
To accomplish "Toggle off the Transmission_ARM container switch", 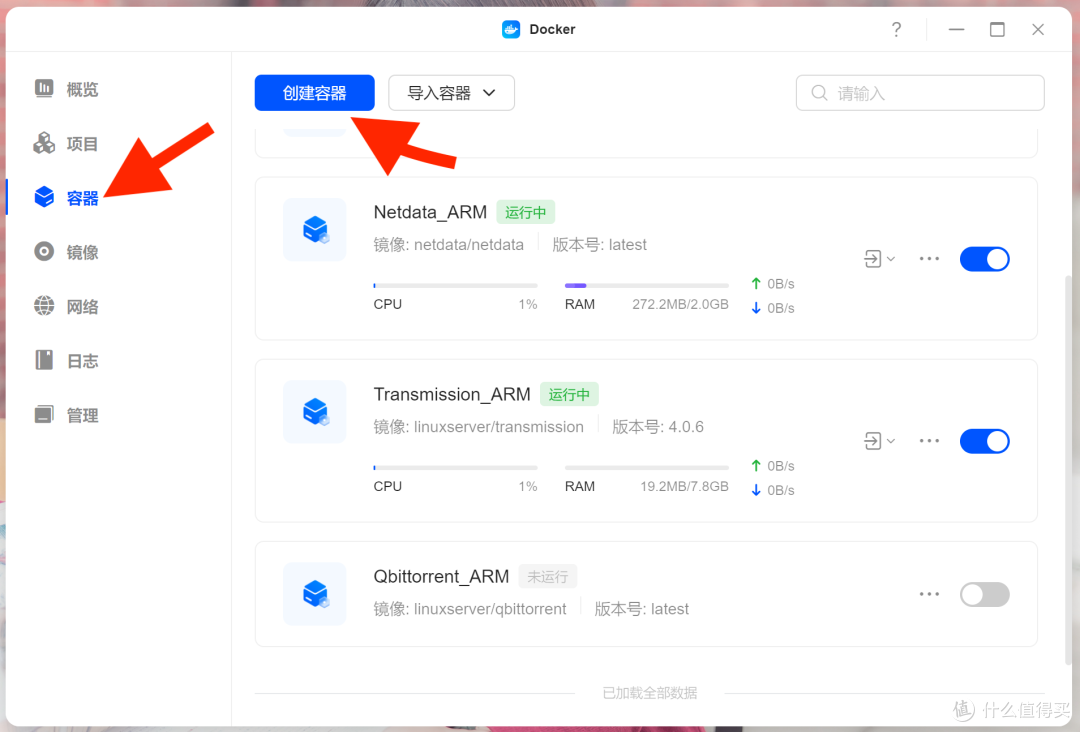I will [x=985, y=440].
